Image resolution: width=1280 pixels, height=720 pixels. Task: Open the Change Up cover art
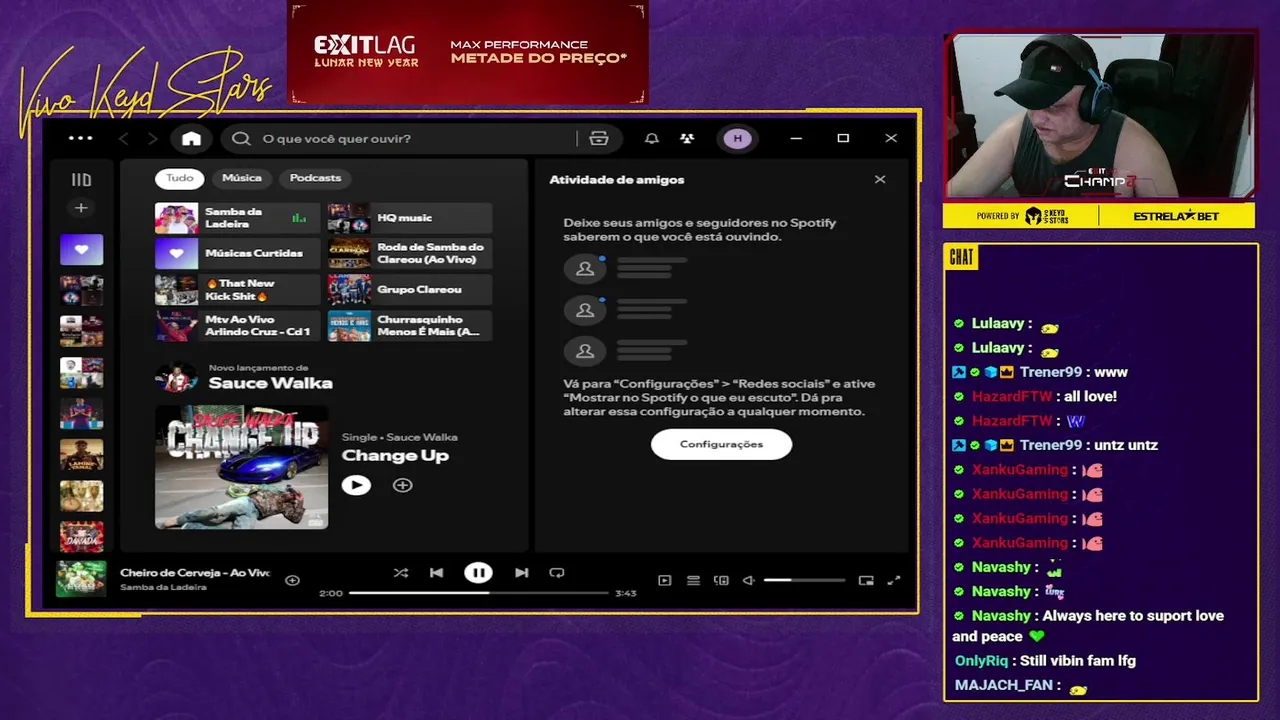pos(241,467)
